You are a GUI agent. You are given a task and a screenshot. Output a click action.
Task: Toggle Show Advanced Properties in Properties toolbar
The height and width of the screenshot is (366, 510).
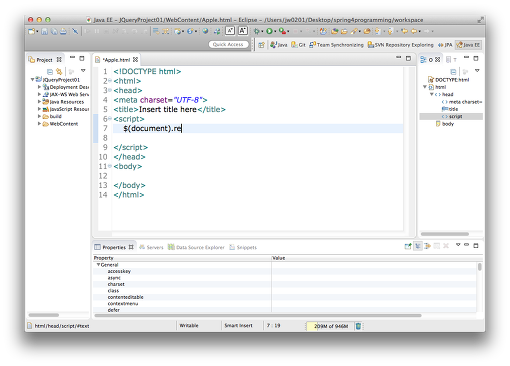click(x=427, y=246)
